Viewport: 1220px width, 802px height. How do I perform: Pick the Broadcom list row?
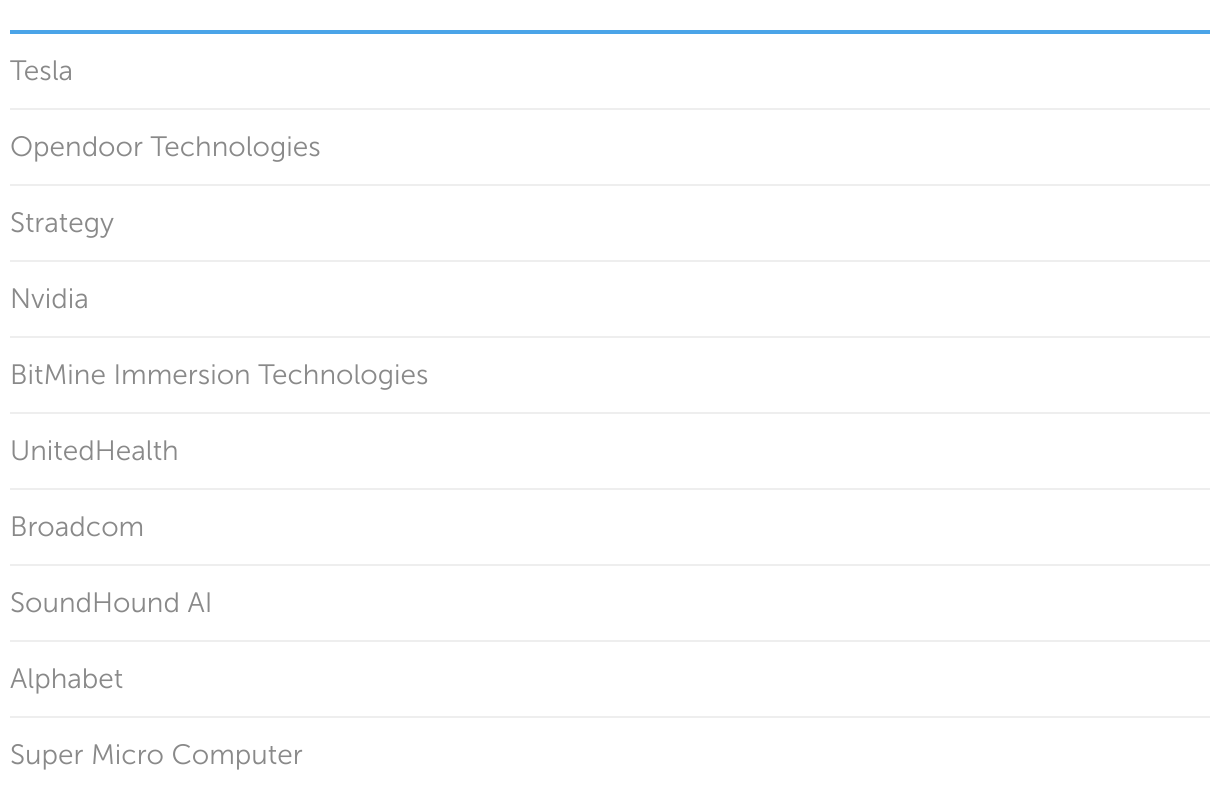point(77,527)
